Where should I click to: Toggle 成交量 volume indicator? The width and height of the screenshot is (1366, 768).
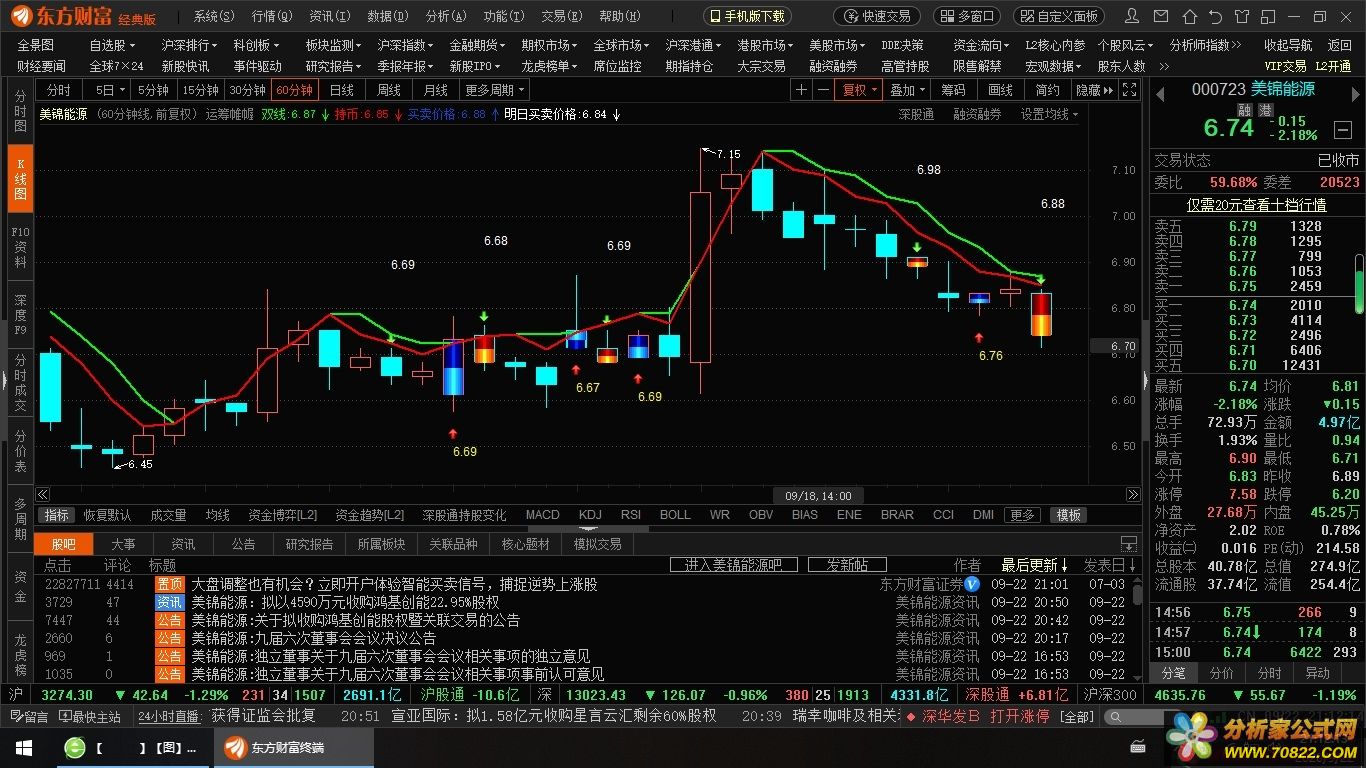point(168,515)
